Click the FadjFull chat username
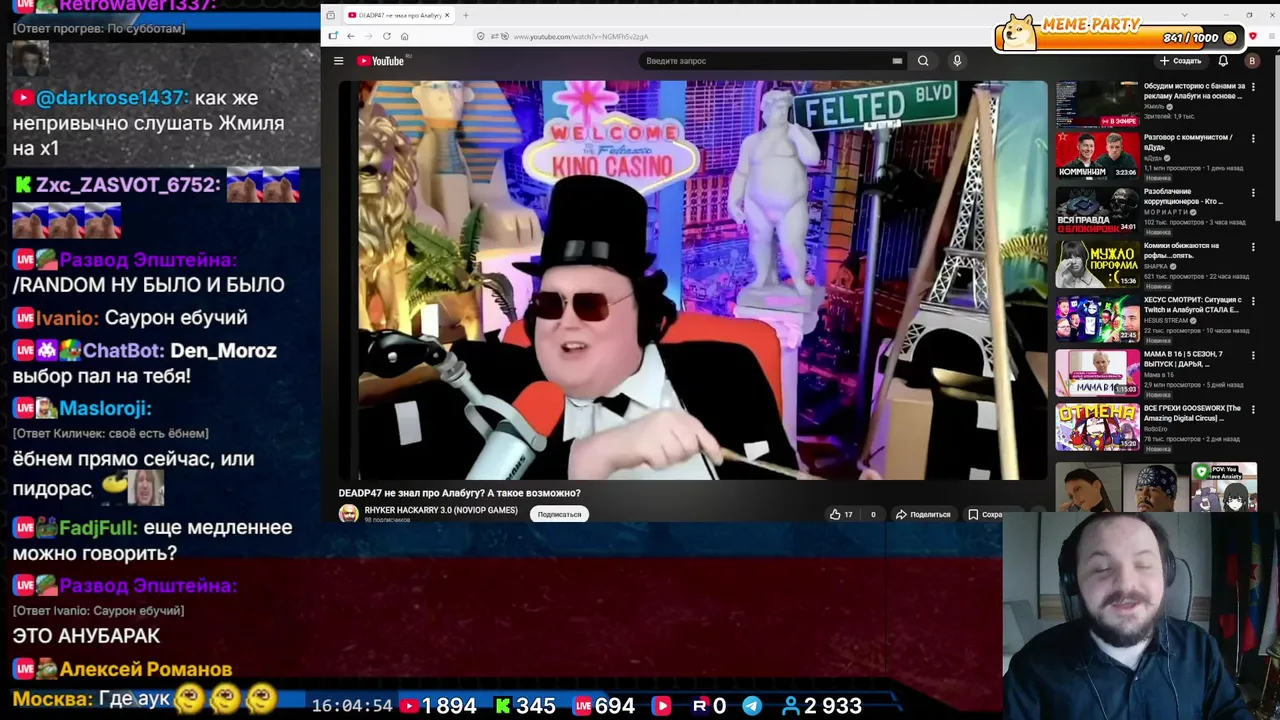Screen dimensions: 1280x720 (98, 527)
